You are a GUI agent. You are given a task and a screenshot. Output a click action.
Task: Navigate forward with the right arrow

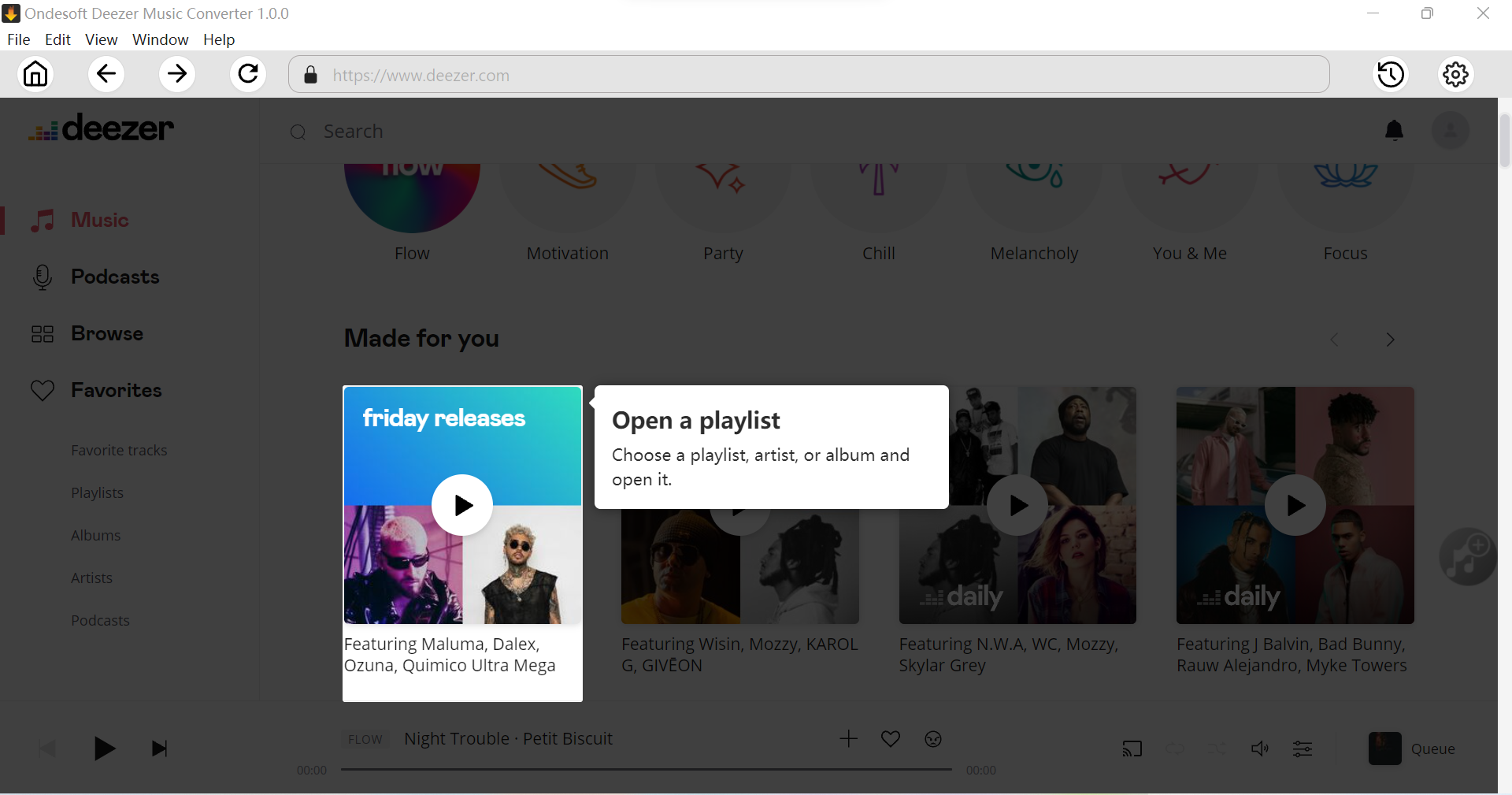177,74
